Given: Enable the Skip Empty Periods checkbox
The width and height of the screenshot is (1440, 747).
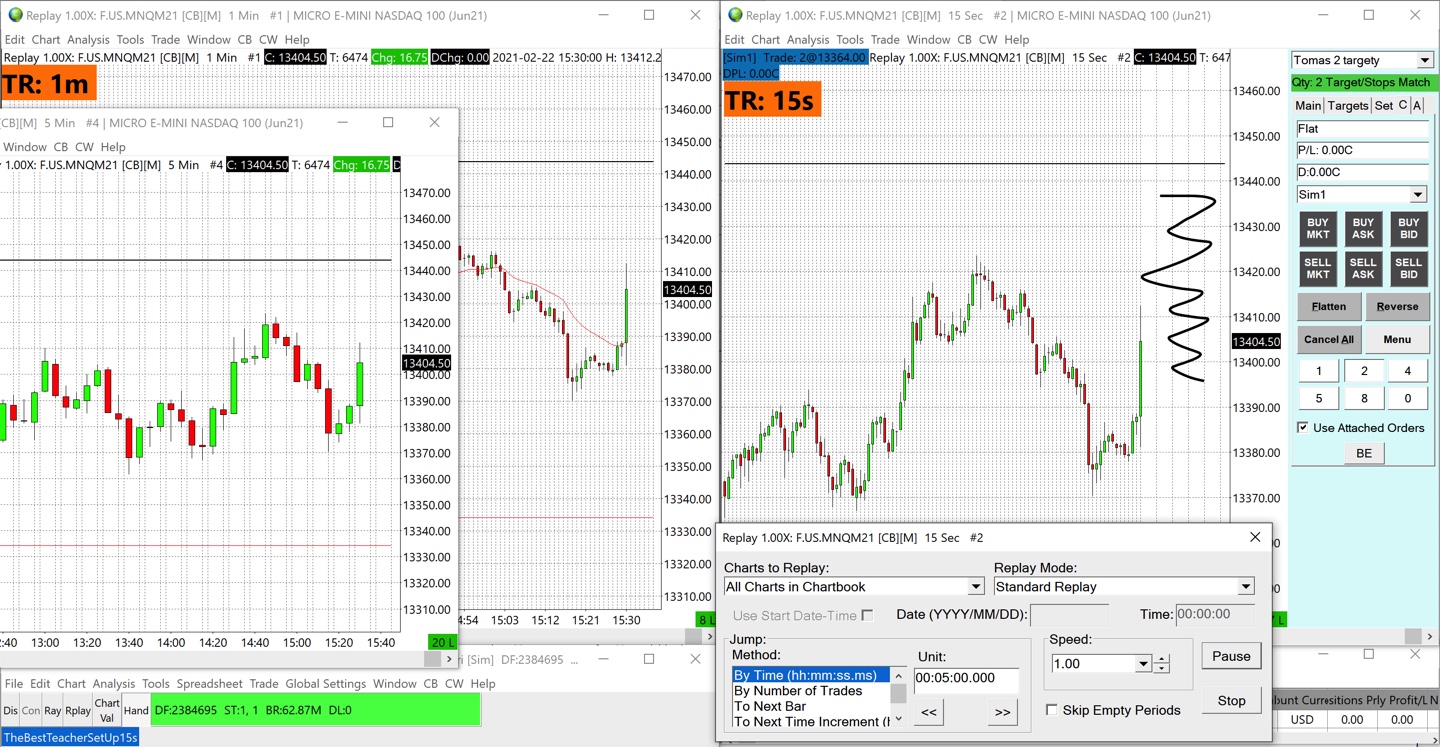Looking at the screenshot, I should [x=1052, y=710].
